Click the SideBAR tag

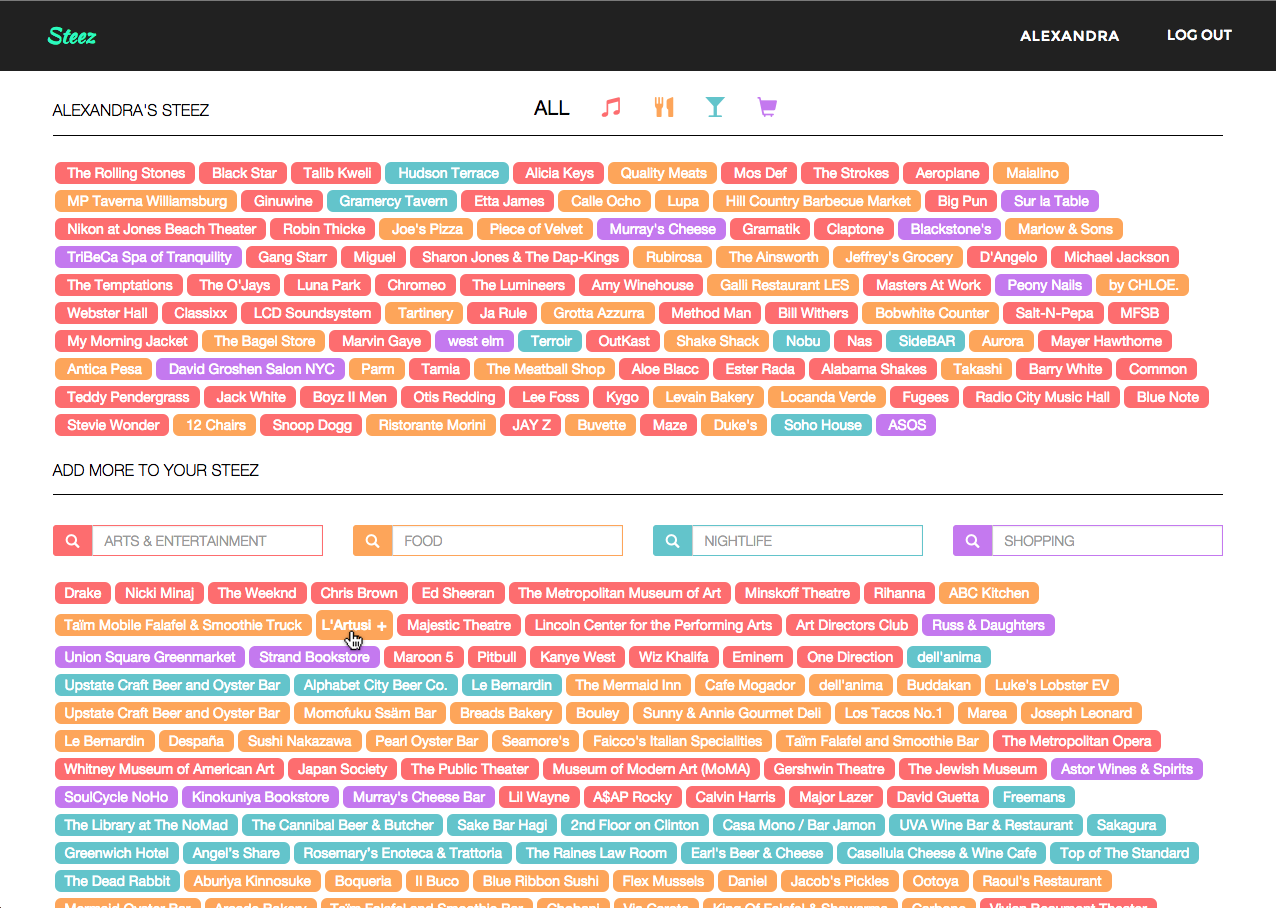[x=925, y=341]
